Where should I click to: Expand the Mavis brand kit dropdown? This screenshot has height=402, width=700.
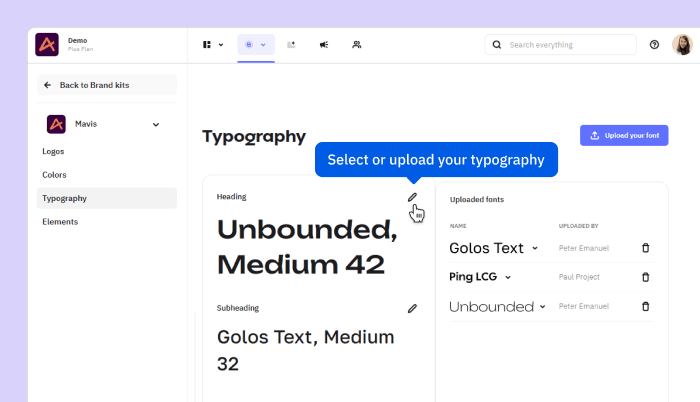point(156,125)
